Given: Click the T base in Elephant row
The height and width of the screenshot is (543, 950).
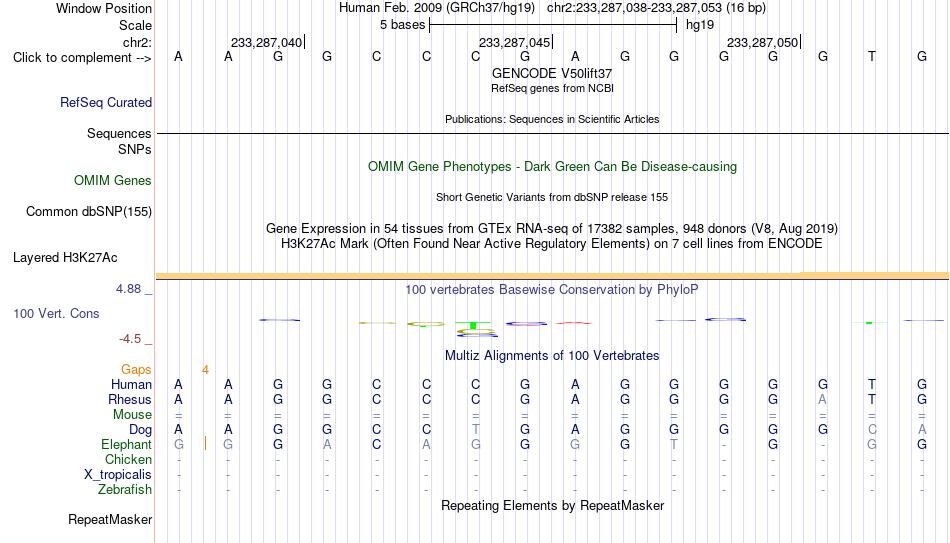Looking at the screenshot, I should pyautogui.click(x=674, y=444).
